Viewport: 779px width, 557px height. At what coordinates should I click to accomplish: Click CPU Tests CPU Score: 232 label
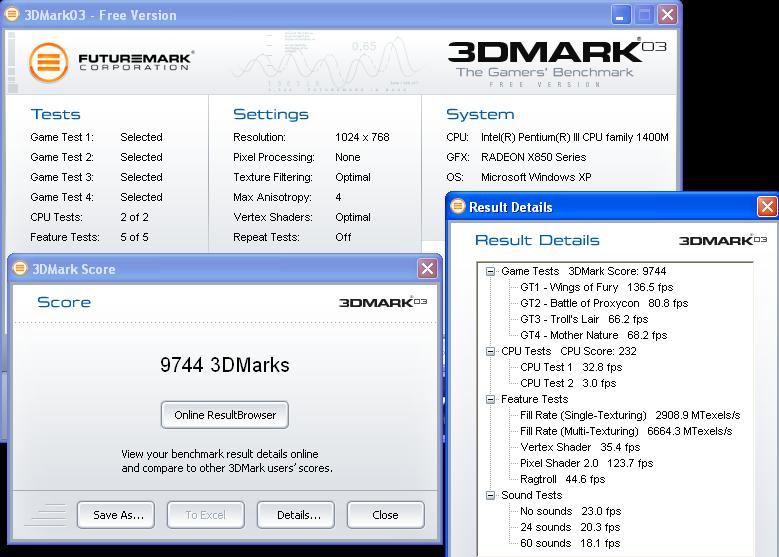(569, 351)
